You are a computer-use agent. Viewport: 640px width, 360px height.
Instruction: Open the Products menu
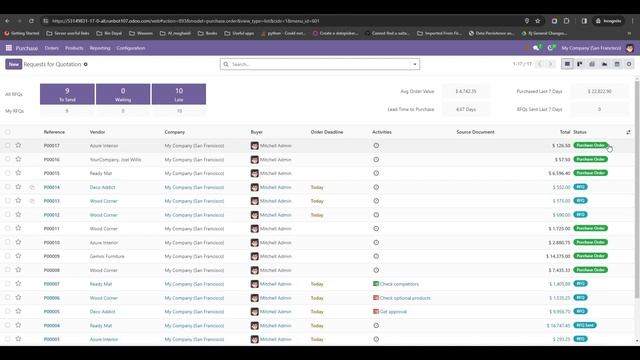tap(74, 48)
